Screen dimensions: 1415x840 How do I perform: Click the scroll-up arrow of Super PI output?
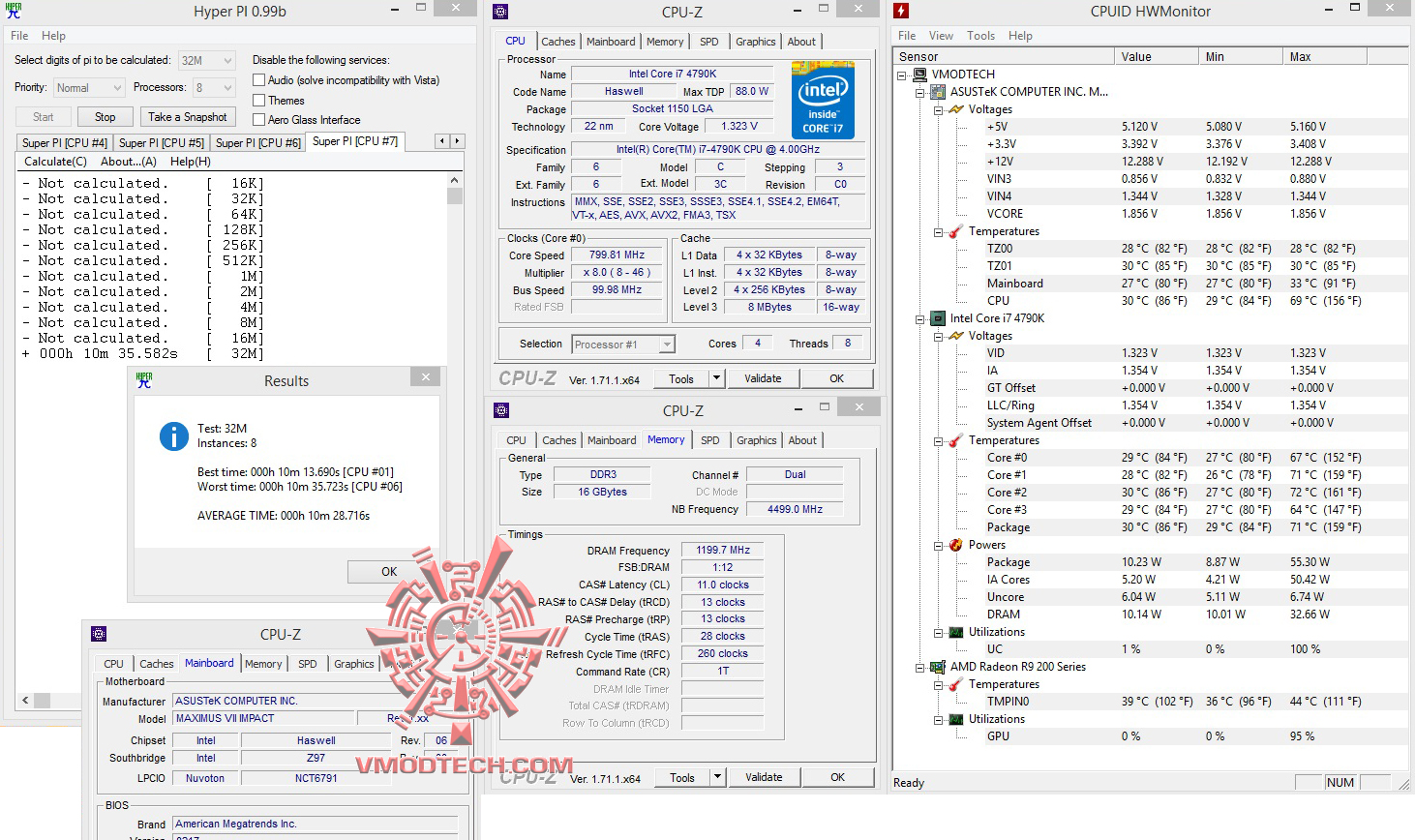(455, 180)
